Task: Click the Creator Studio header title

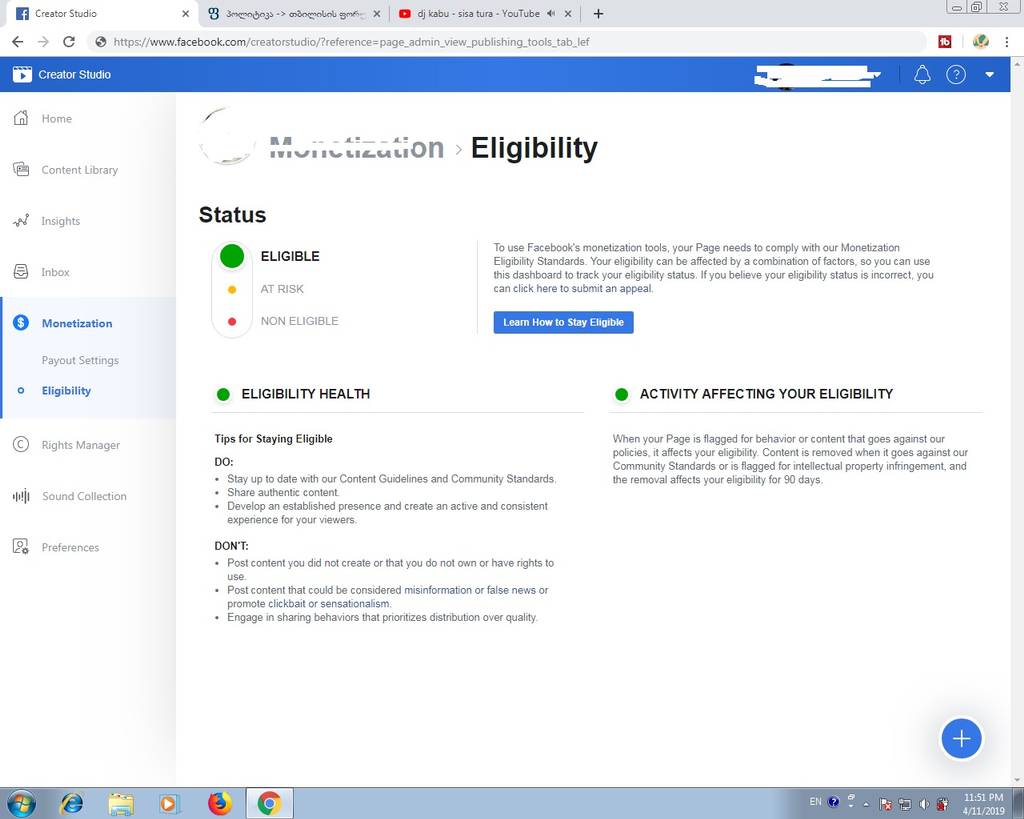Action: (x=74, y=74)
